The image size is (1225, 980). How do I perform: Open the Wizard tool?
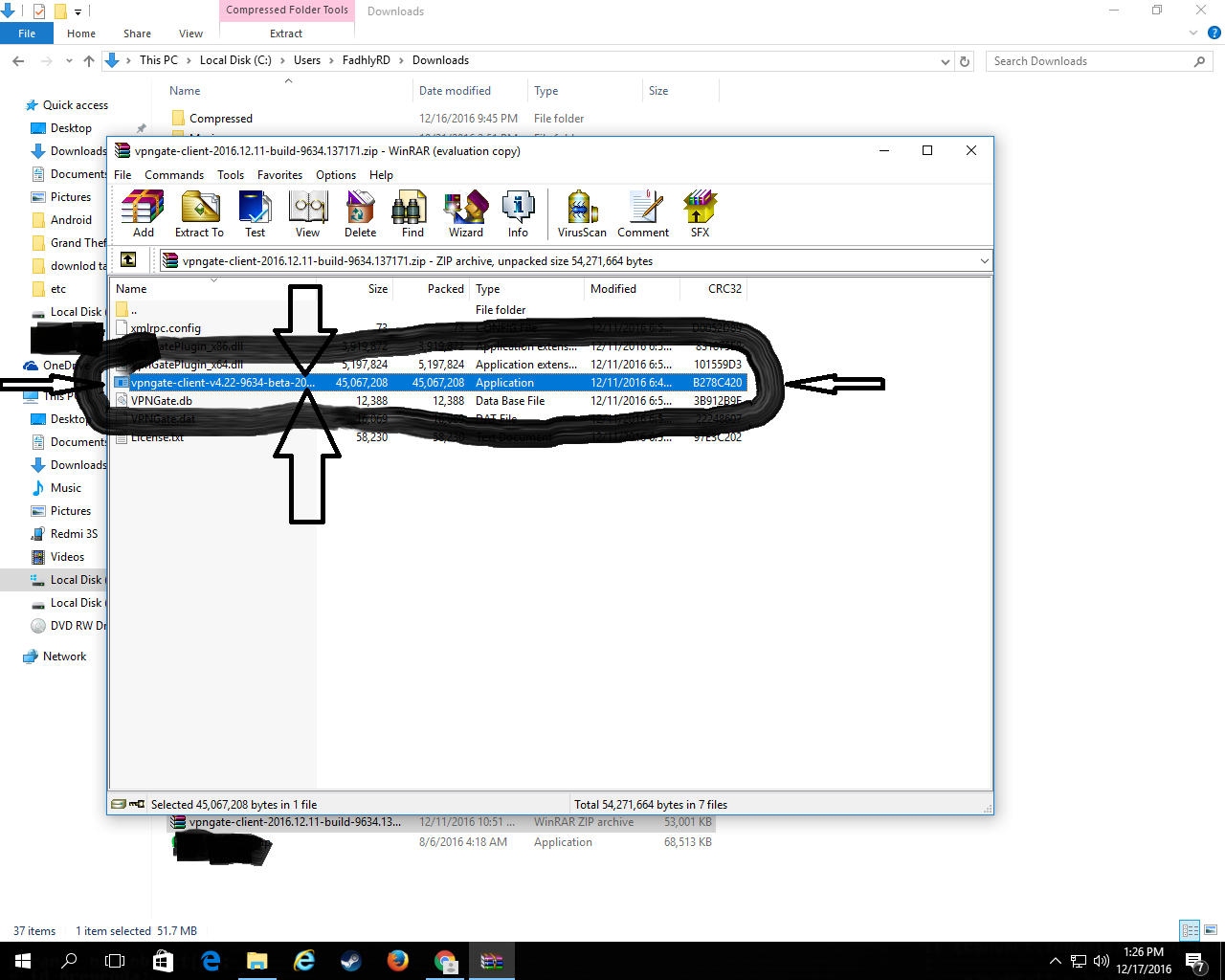click(x=466, y=213)
